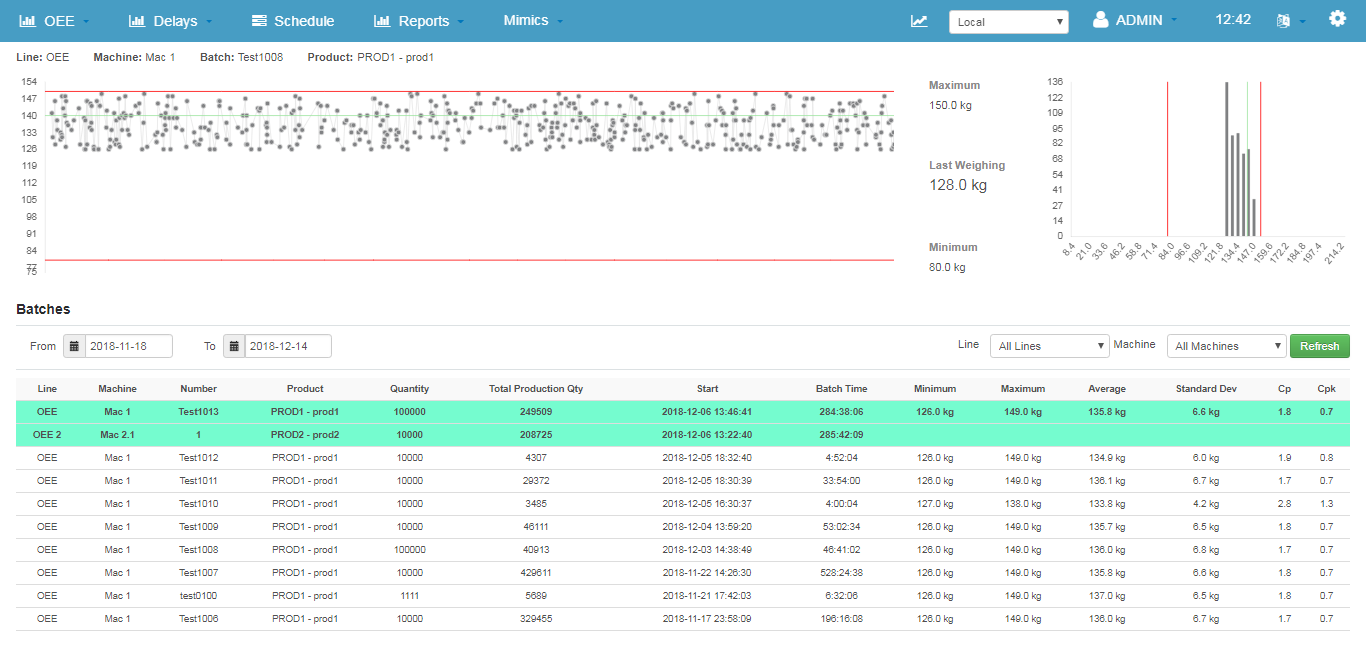Open the settings gear icon

[x=1337, y=17]
